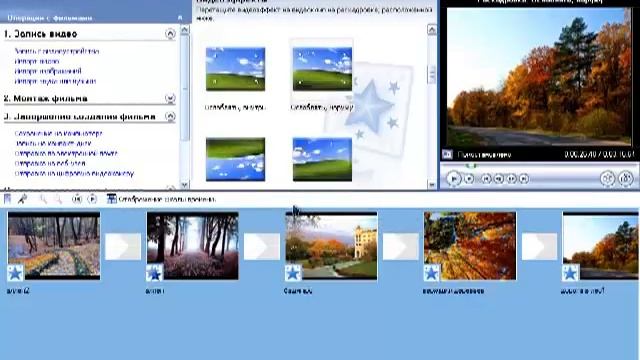Close the movie tasks pane
640x360 pixels.
pos(180,18)
